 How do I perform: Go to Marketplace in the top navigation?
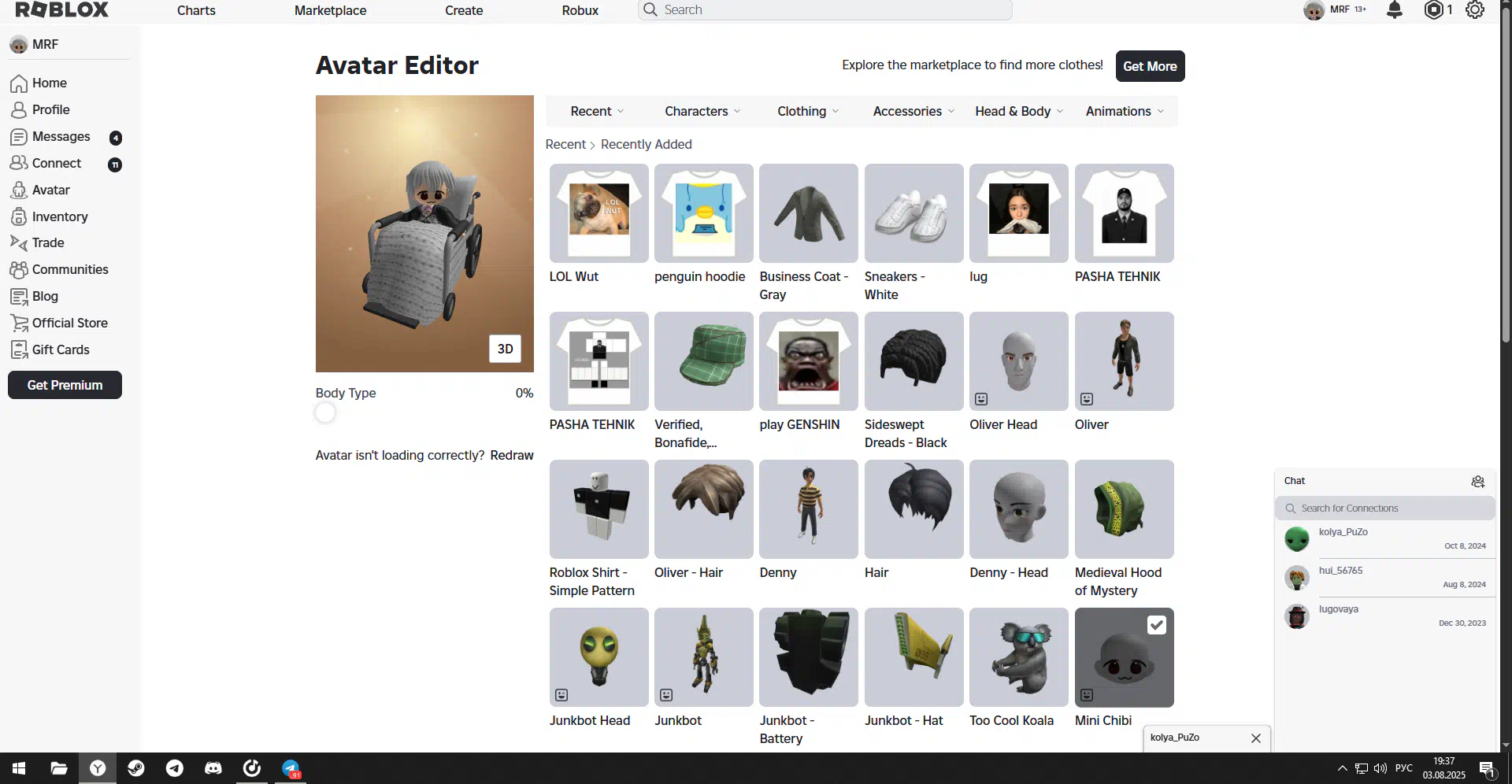(x=330, y=10)
